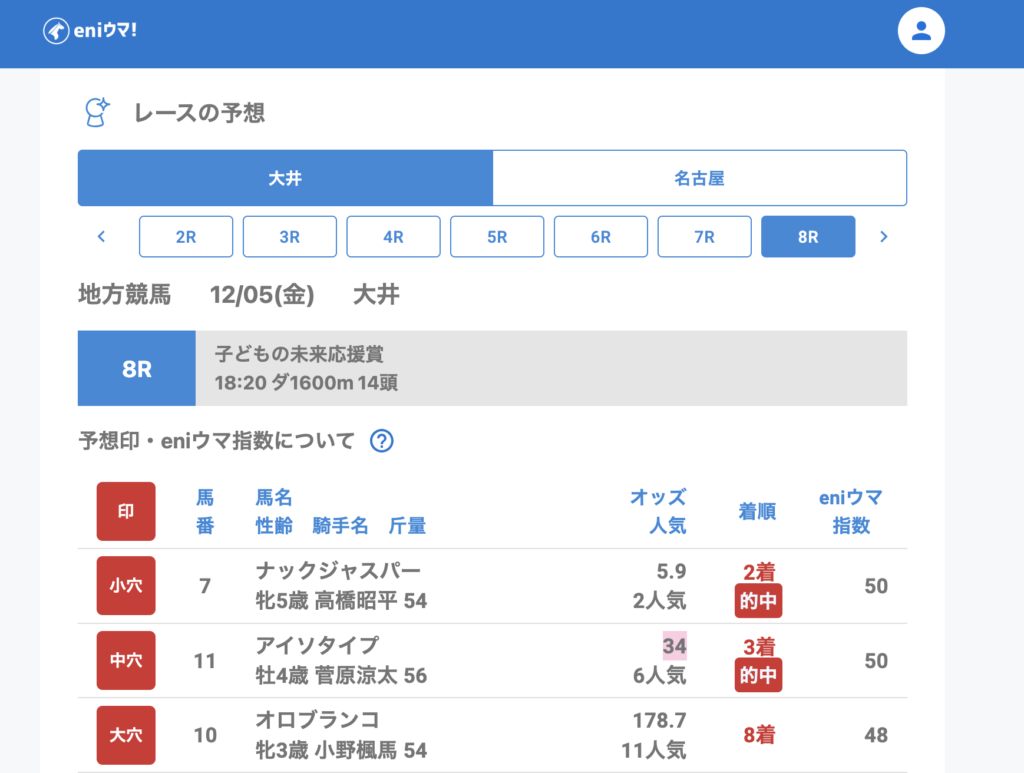This screenshot has height=773, width=1024.
Task: Go to previous races with left chevron
Action: 101,237
